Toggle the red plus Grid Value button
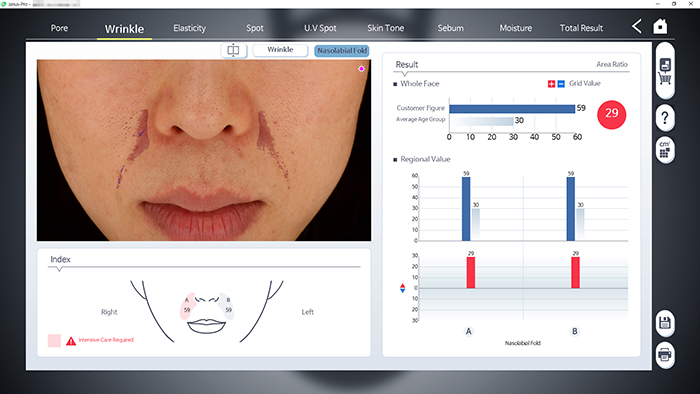 (x=551, y=84)
